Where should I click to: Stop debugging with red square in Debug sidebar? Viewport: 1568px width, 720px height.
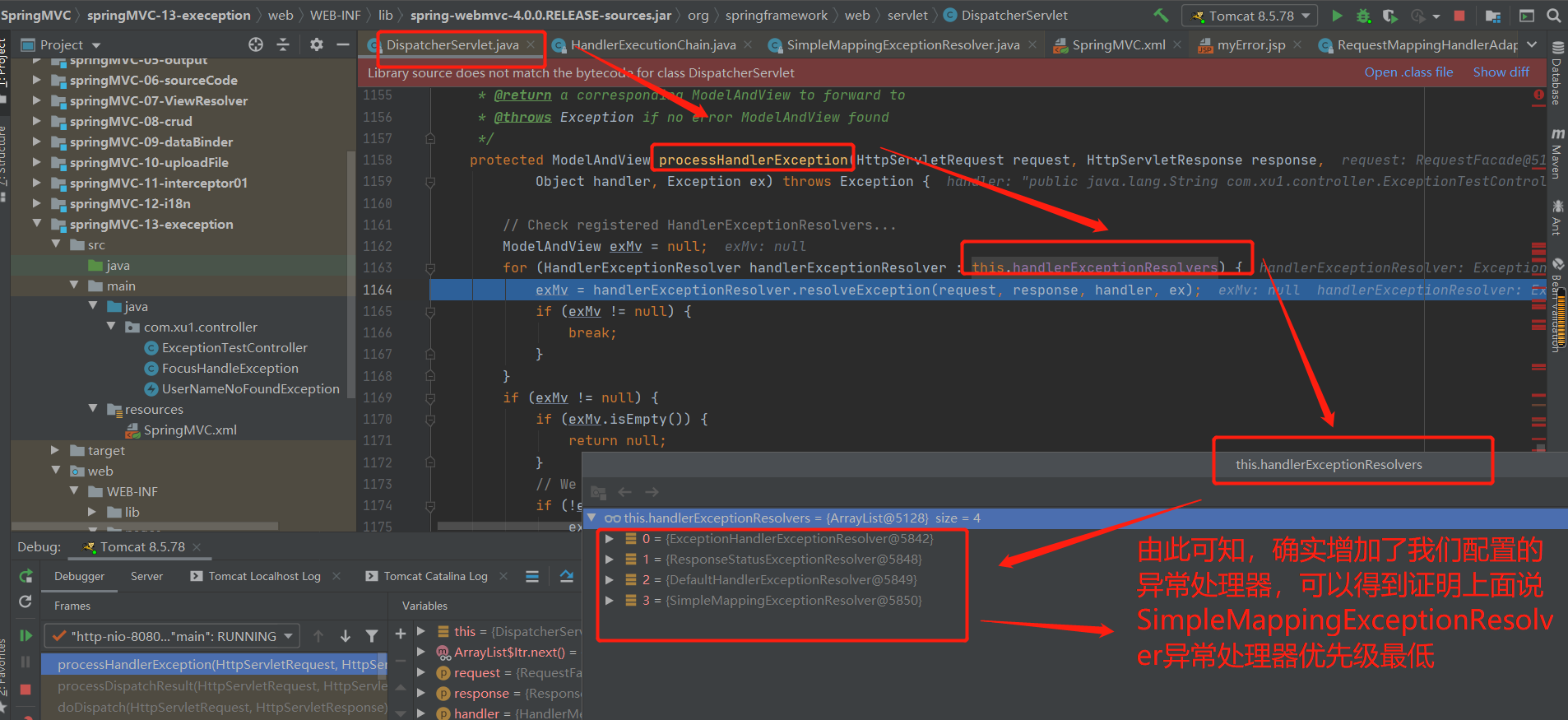coord(26,690)
